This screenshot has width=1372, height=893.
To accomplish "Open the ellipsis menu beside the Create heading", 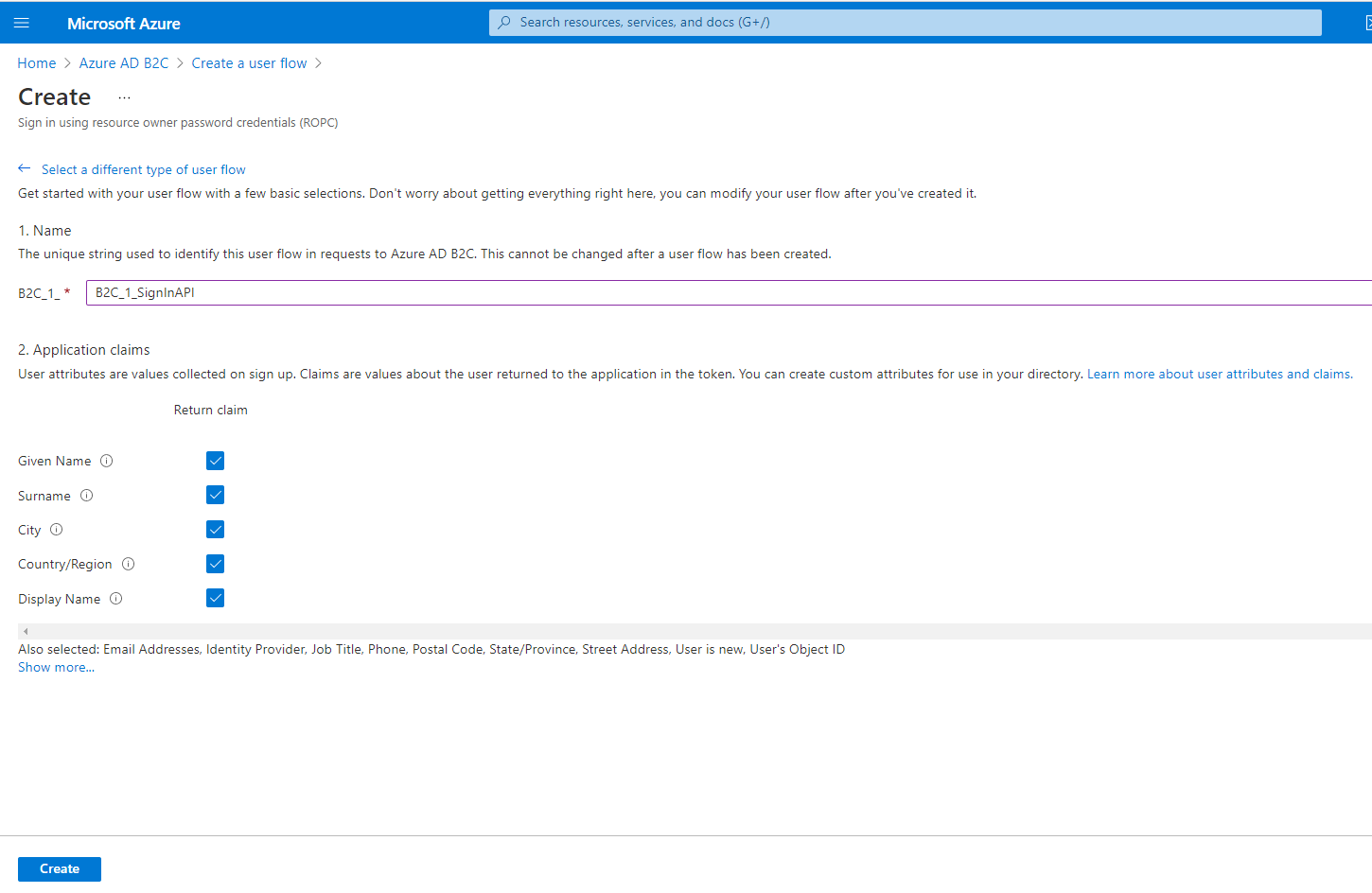I will point(124,96).
